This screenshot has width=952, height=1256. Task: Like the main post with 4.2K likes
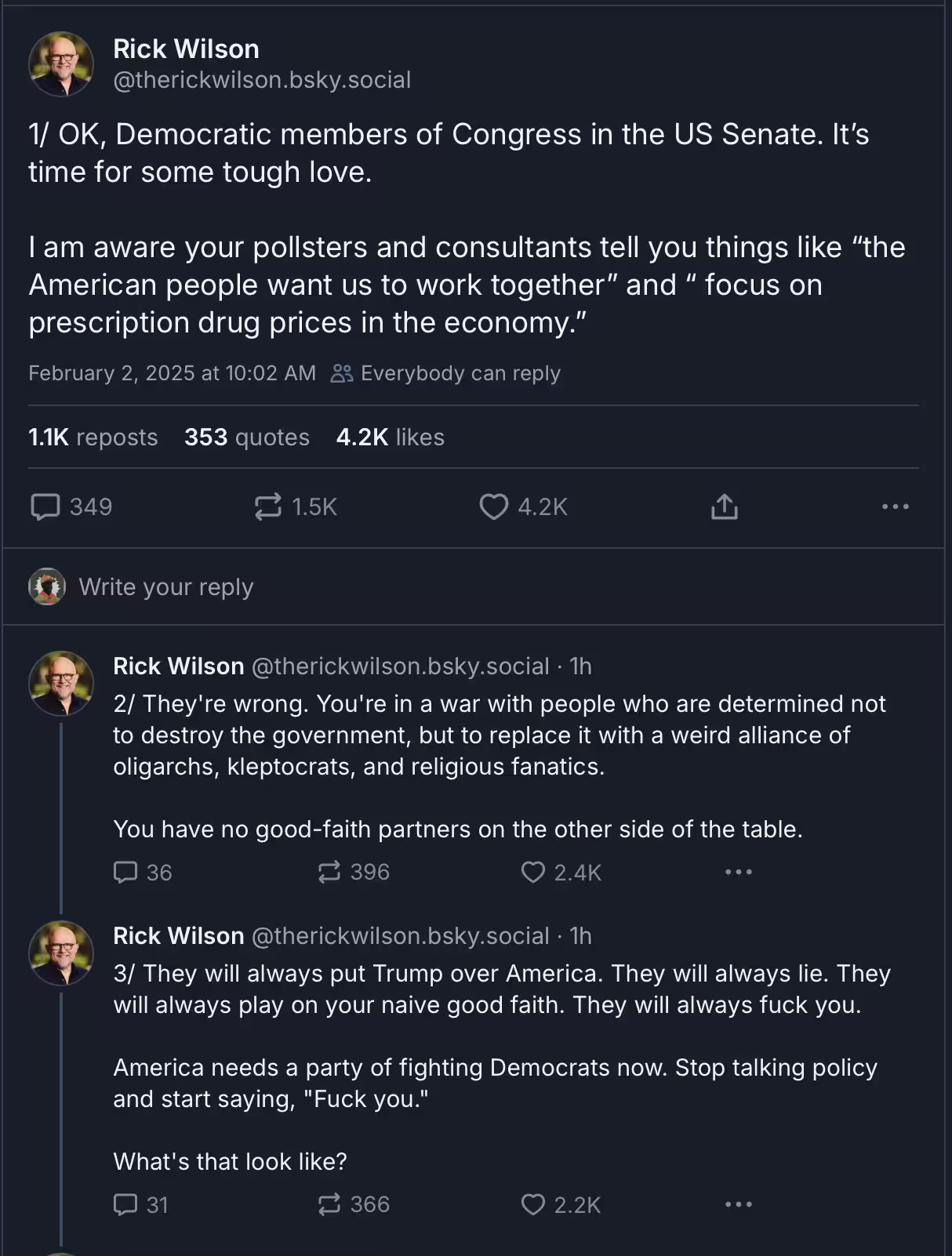(494, 507)
